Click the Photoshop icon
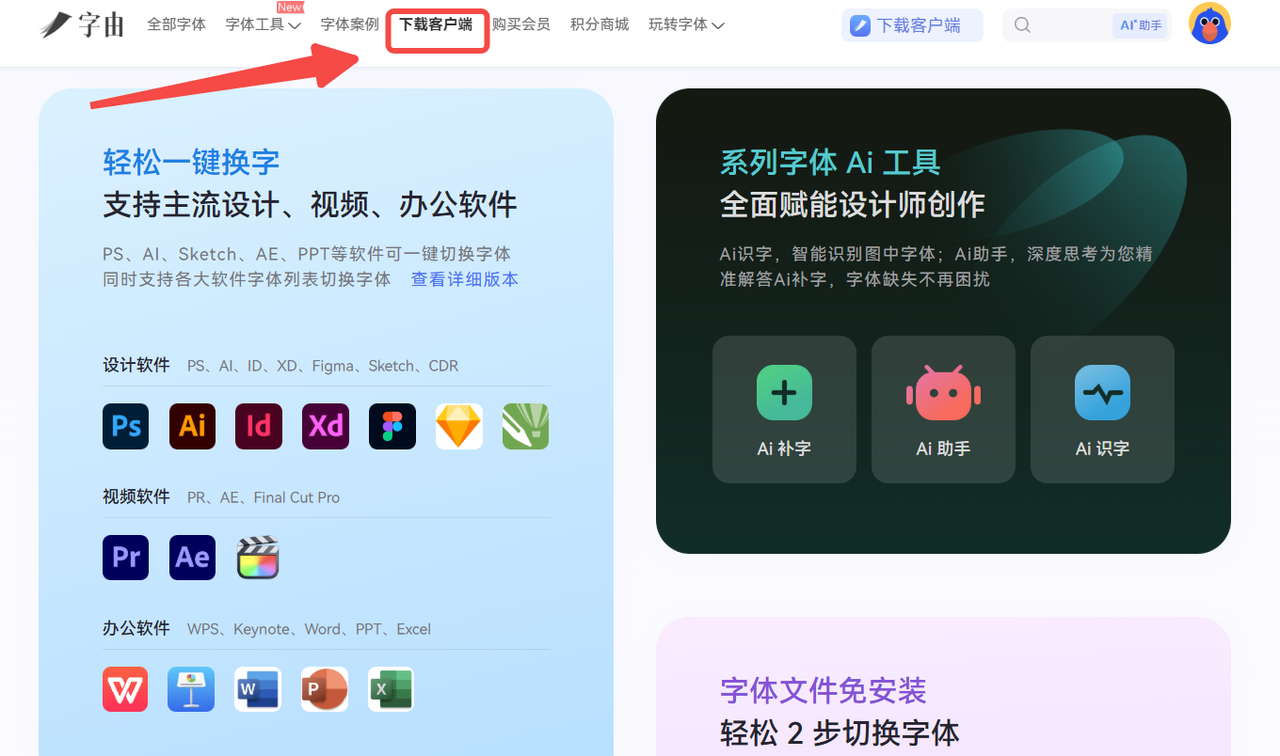 (126, 426)
